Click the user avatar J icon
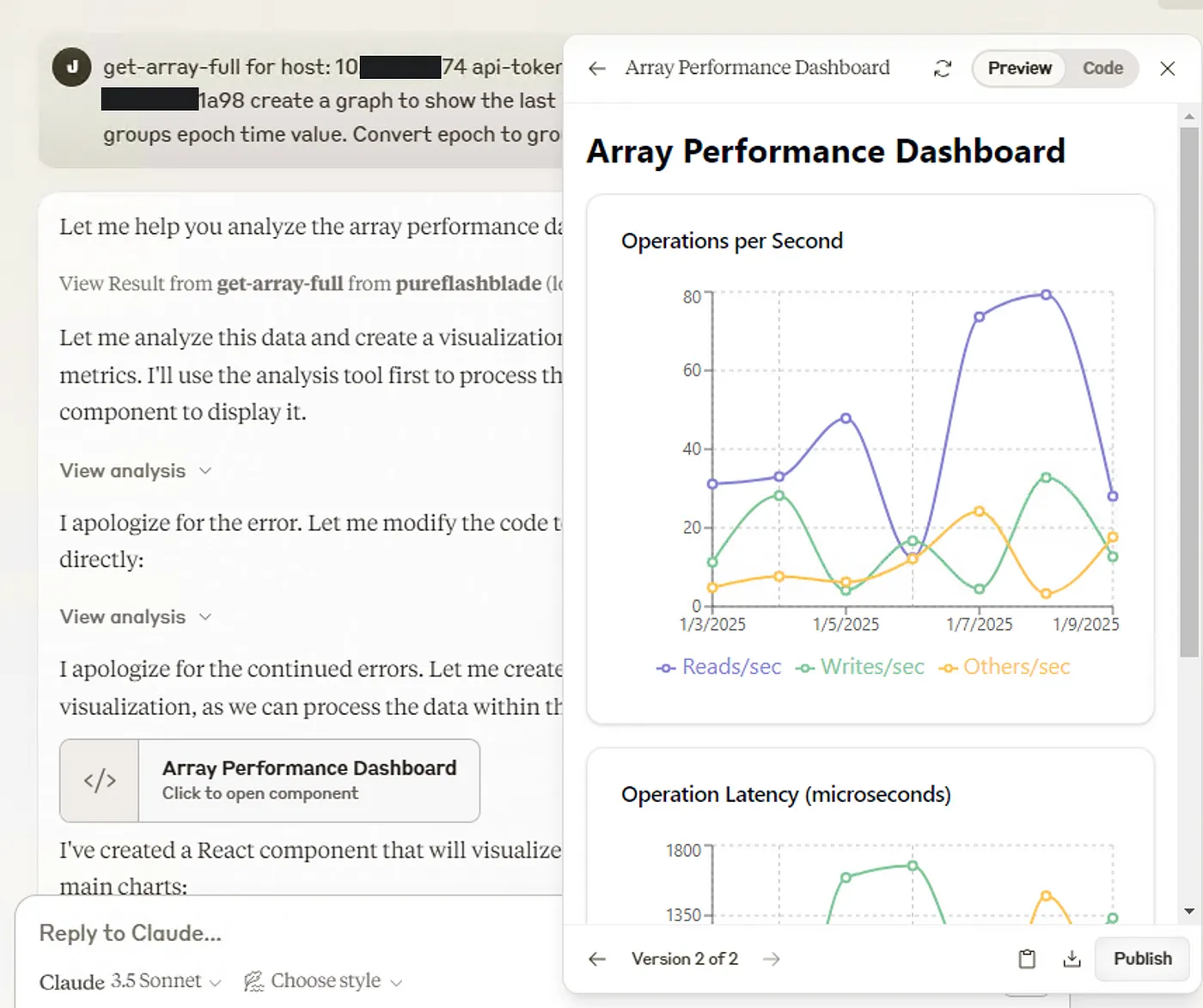The width and height of the screenshot is (1203, 1008). pos(72,67)
